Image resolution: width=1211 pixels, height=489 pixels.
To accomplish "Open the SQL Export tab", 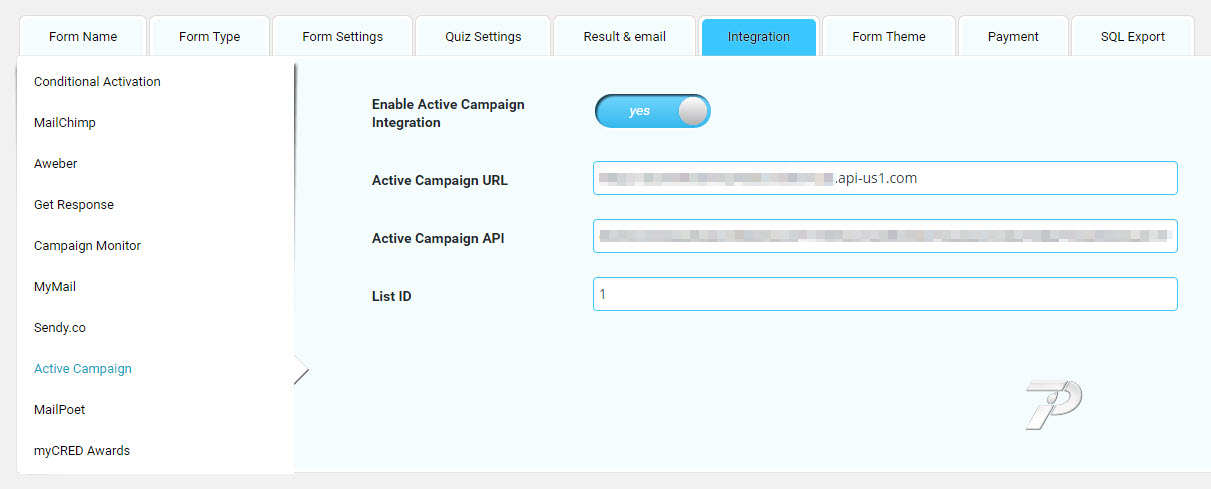I will click(x=1132, y=37).
